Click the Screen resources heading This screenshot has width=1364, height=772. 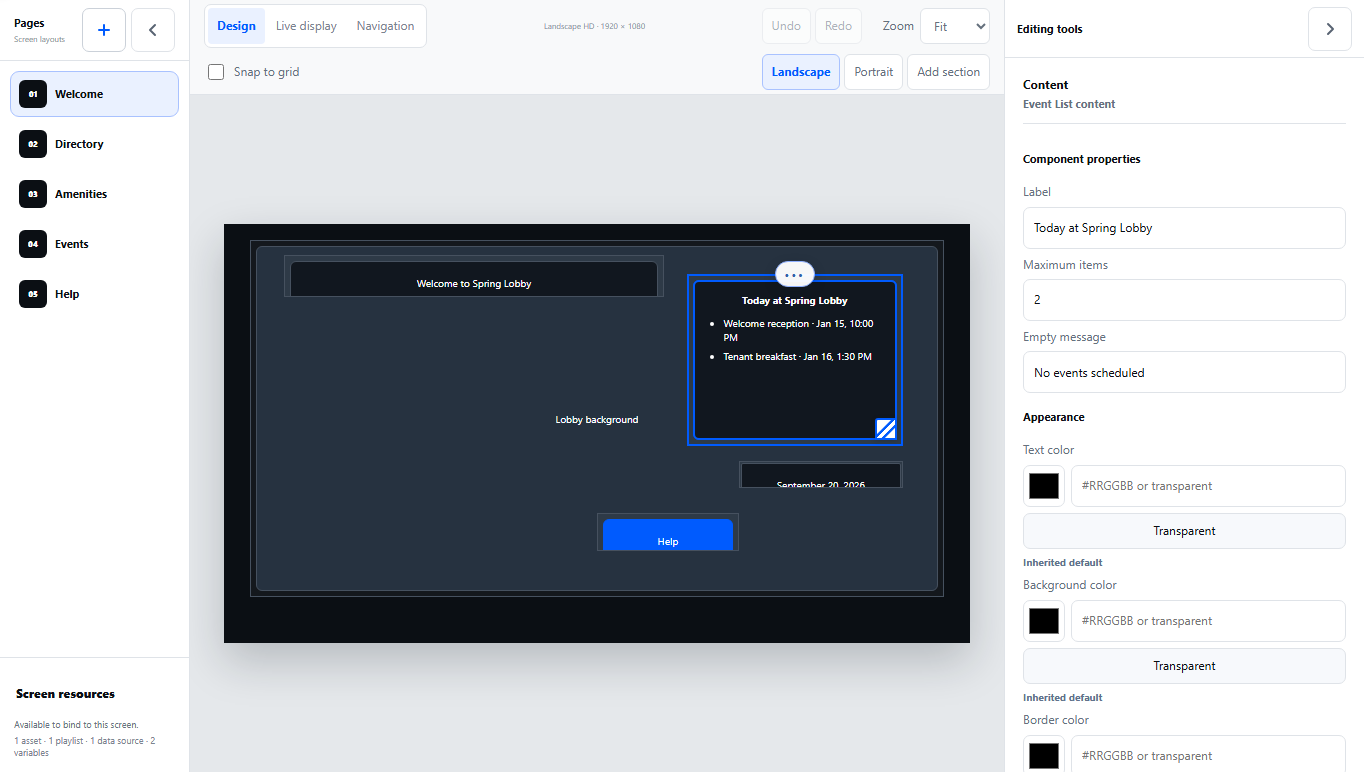pyautogui.click(x=65, y=694)
